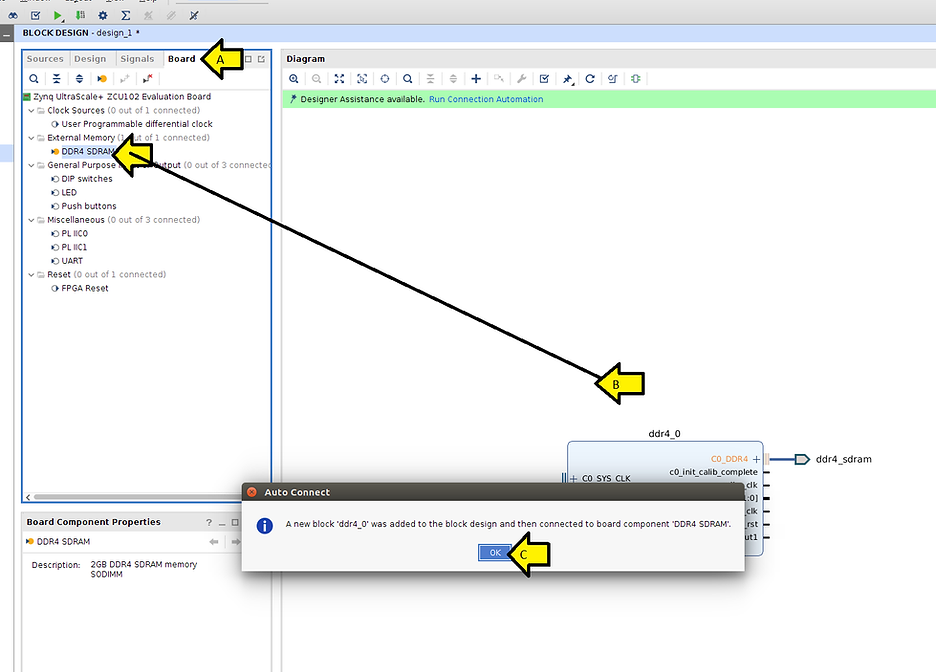
Task: Switch to the Signals tab
Action: click(137, 58)
